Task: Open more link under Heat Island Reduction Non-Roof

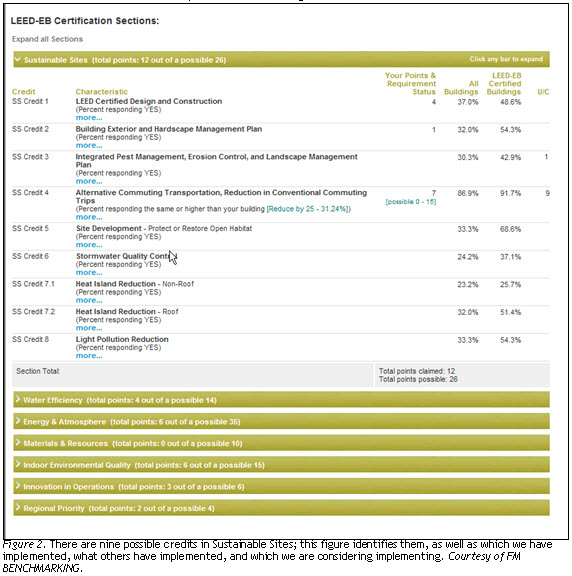Action: coord(89,300)
